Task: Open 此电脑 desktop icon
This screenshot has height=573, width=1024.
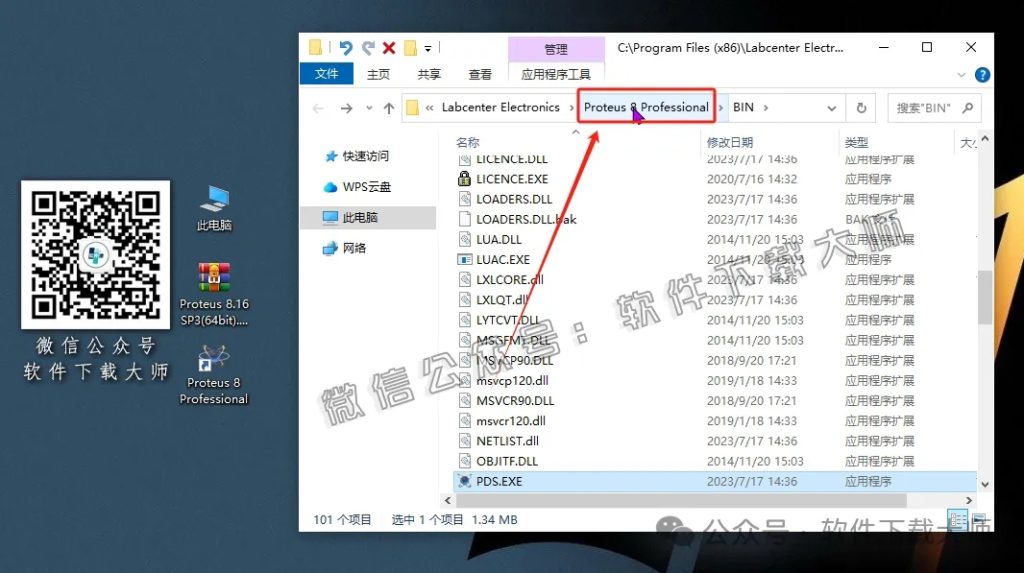Action: (x=214, y=209)
